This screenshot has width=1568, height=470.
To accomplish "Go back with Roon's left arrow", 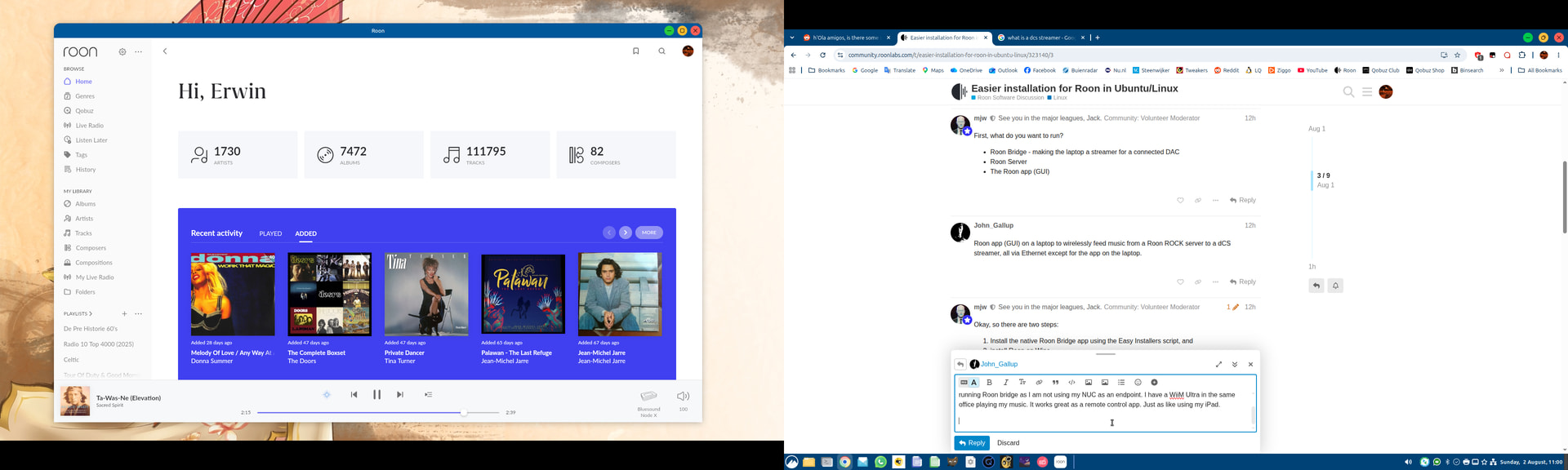I will [x=165, y=51].
